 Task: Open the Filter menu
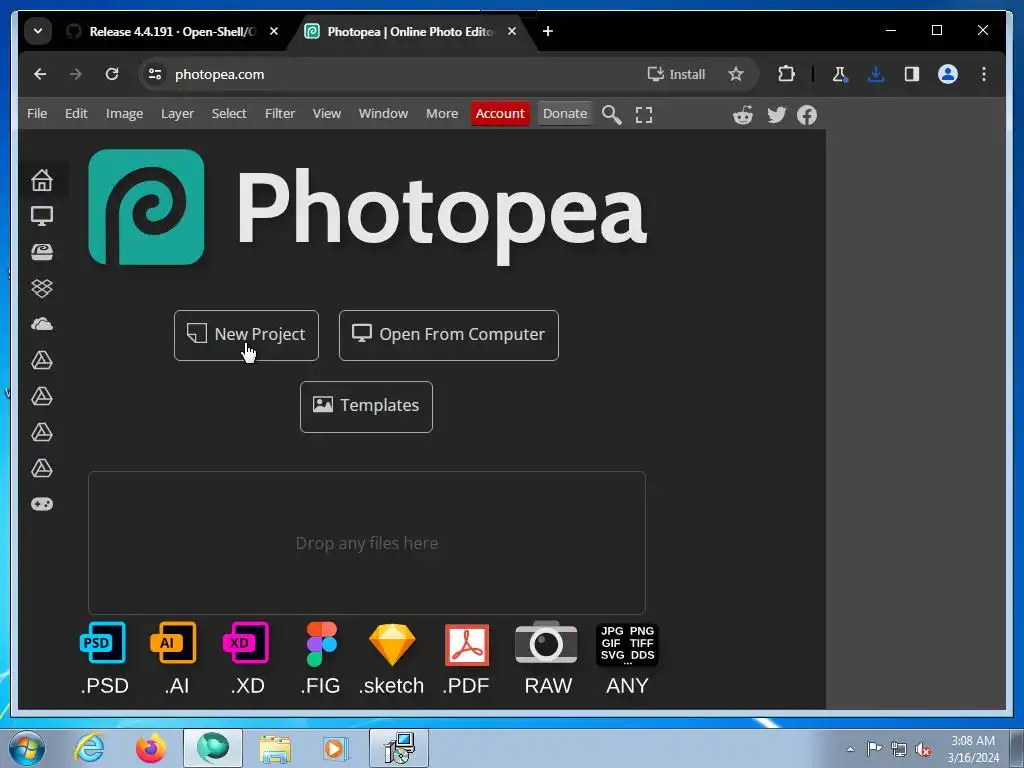280,114
